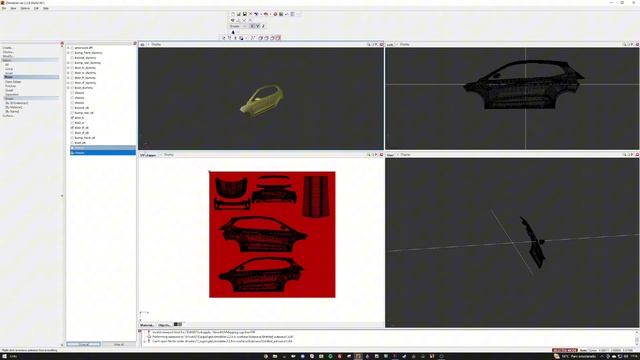Check the door_rr visibility checkbox
The image size is (640, 360).
(x=72, y=122)
